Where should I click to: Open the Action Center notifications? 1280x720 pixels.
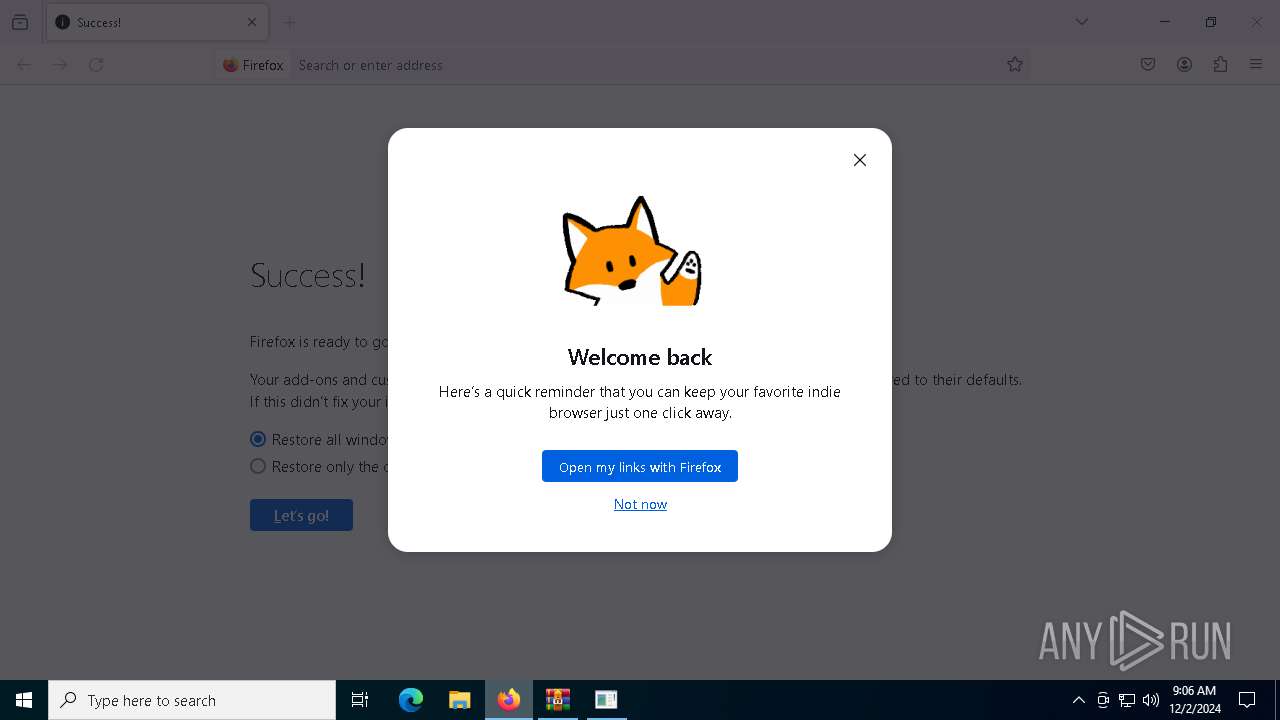coord(1247,700)
